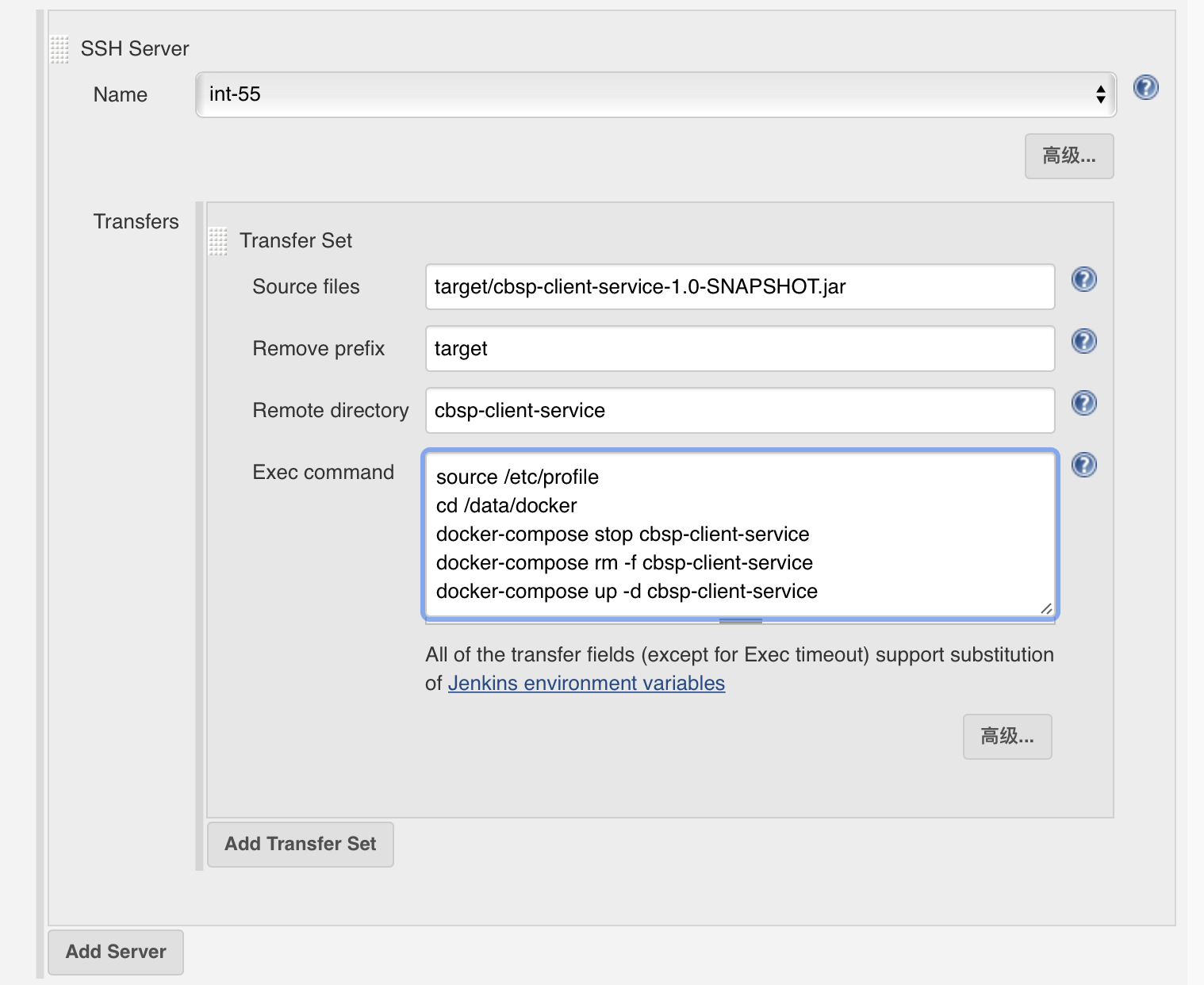Click 'docker-compose stop cbsp-client-service' line

click(623, 535)
